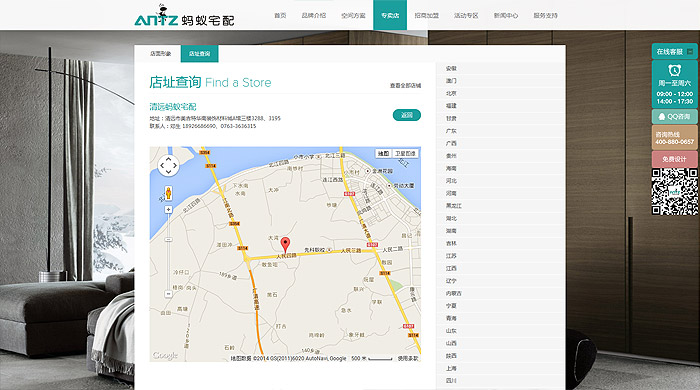This screenshot has height=390, width=700.
Task: Click the map zoom slider track
Action: coord(168,252)
